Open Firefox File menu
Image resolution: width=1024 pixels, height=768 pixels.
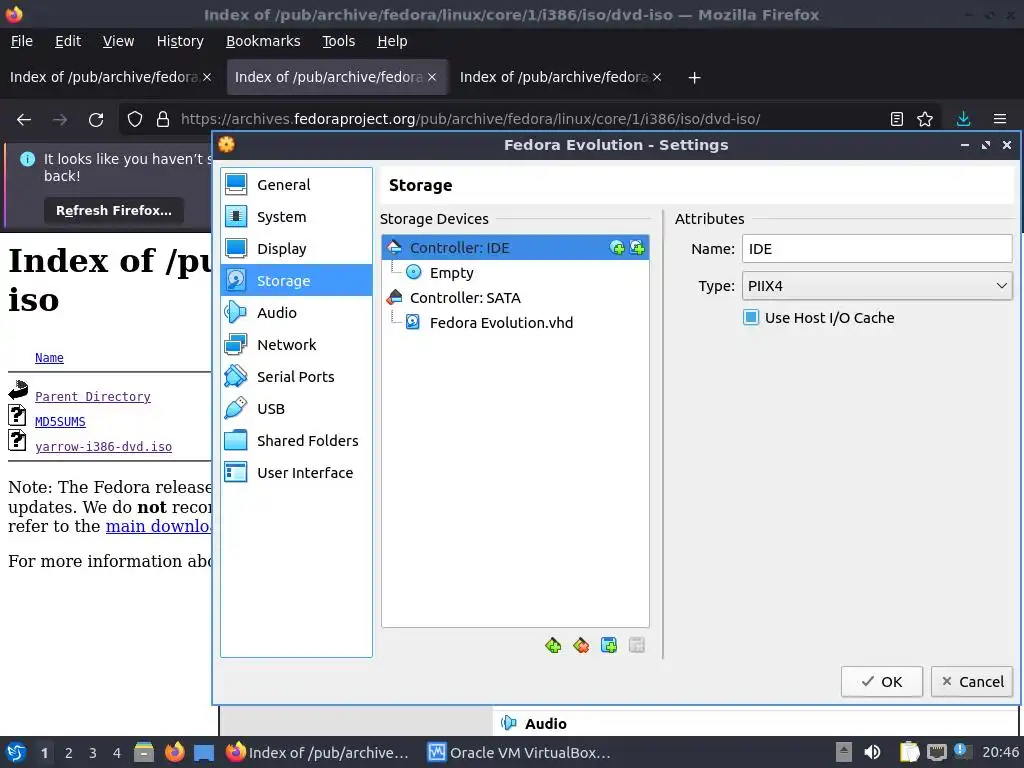click(22, 41)
